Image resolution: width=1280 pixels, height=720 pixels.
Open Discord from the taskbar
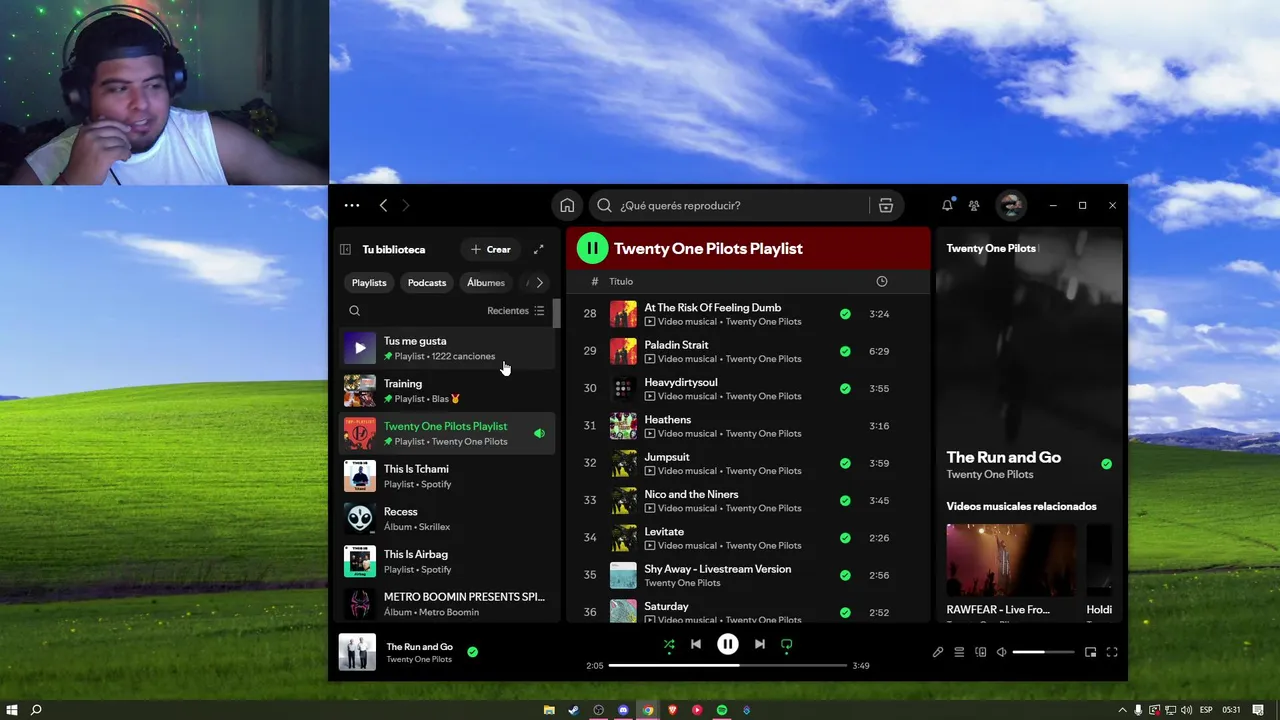pyautogui.click(x=623, y=710)
